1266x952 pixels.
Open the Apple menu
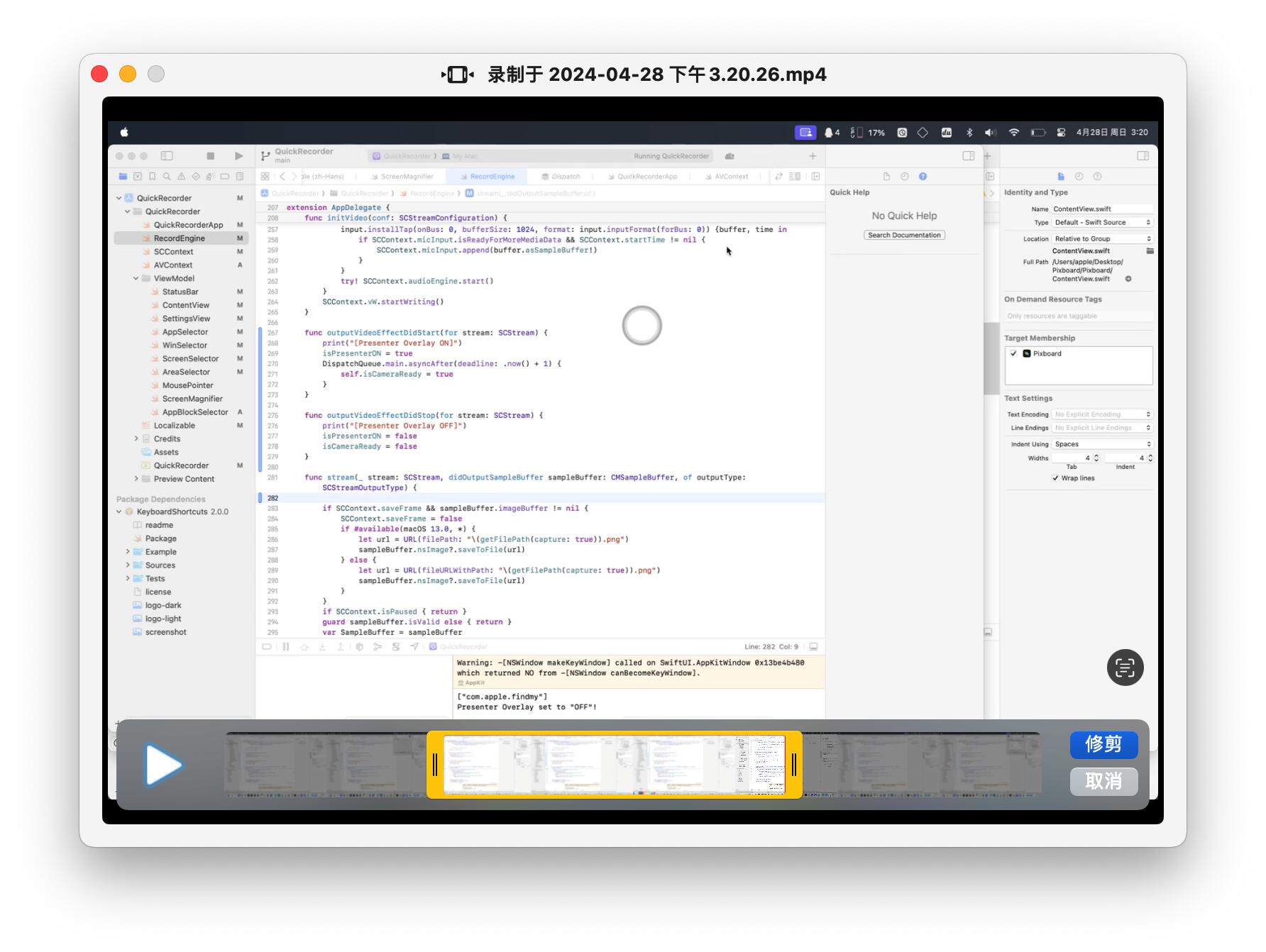(x=125, y=133)
